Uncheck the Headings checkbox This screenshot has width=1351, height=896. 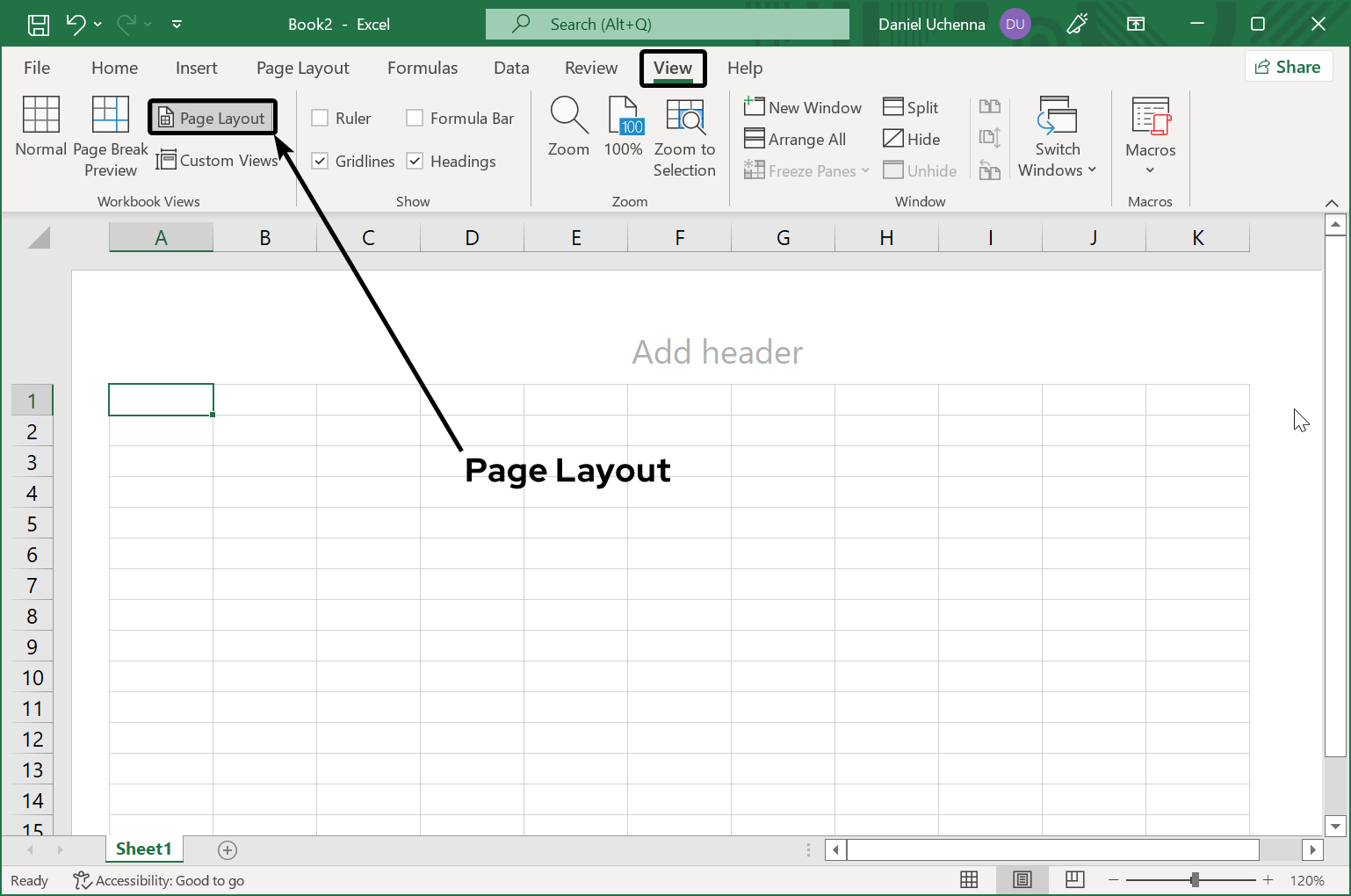(414, 161)
